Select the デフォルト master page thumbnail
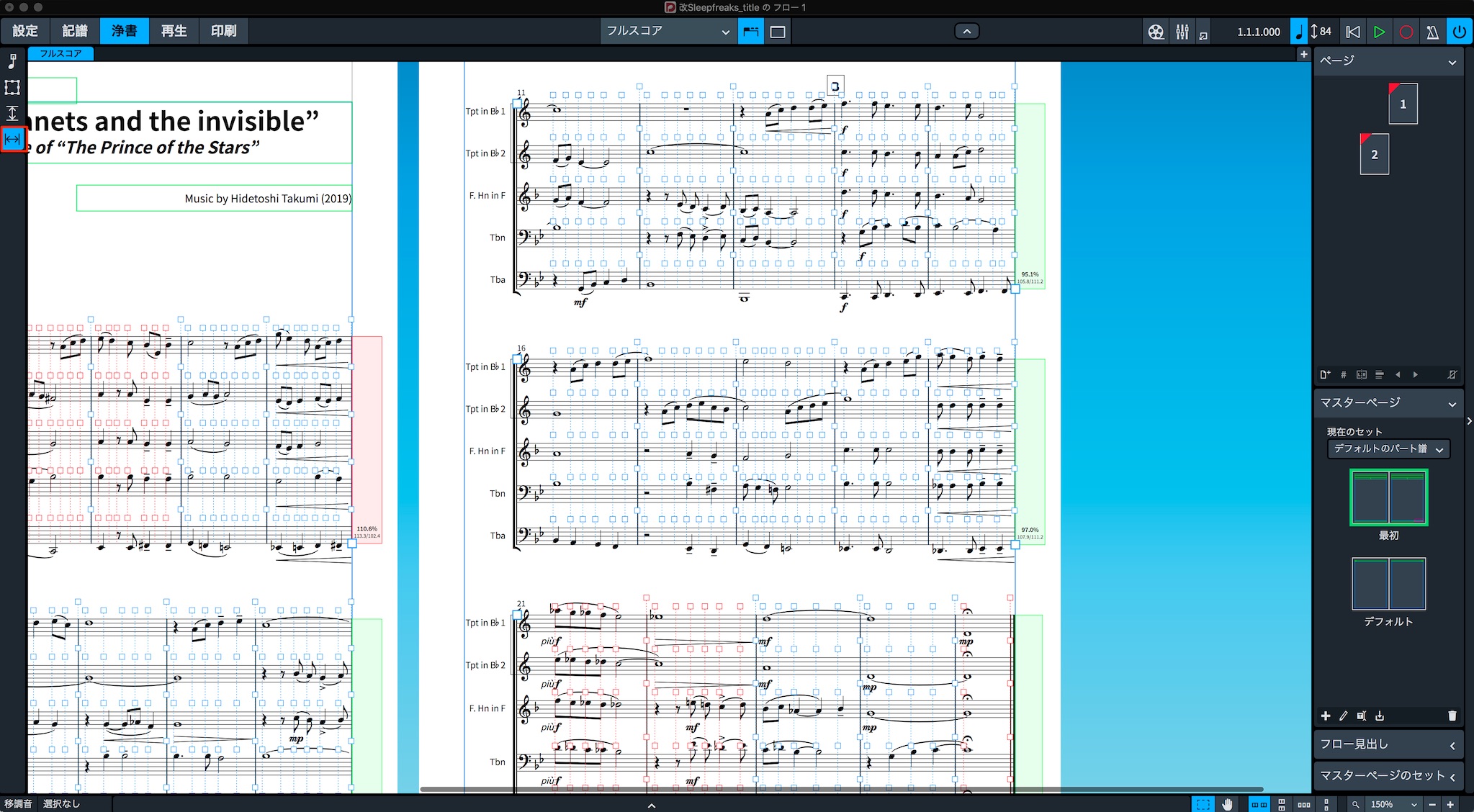This screenshot has height=812, width=1474. [x=1388, y=584]
